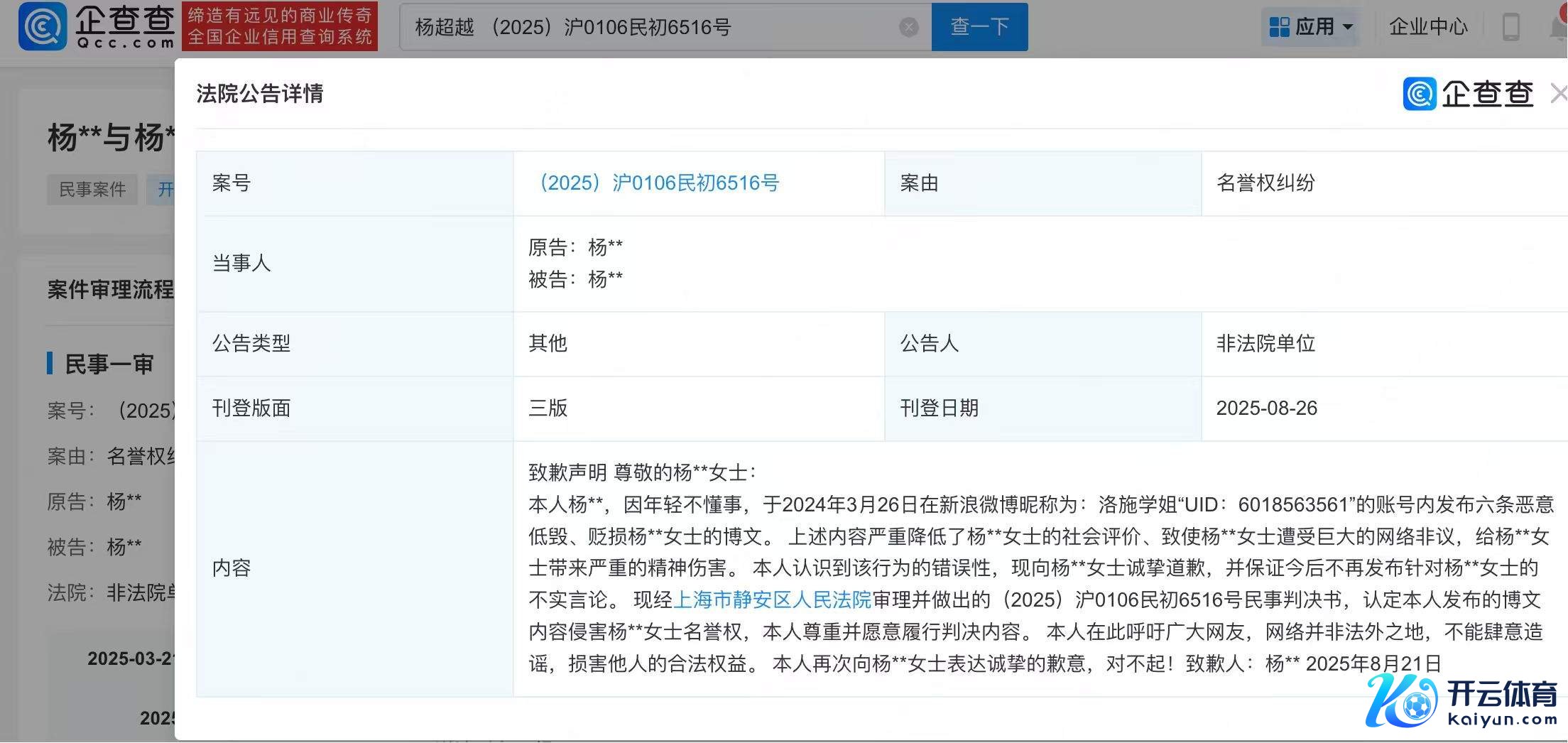Select the 2025-03 timeline date entry
Screen dimensions: 1568x743
point(130,658)
